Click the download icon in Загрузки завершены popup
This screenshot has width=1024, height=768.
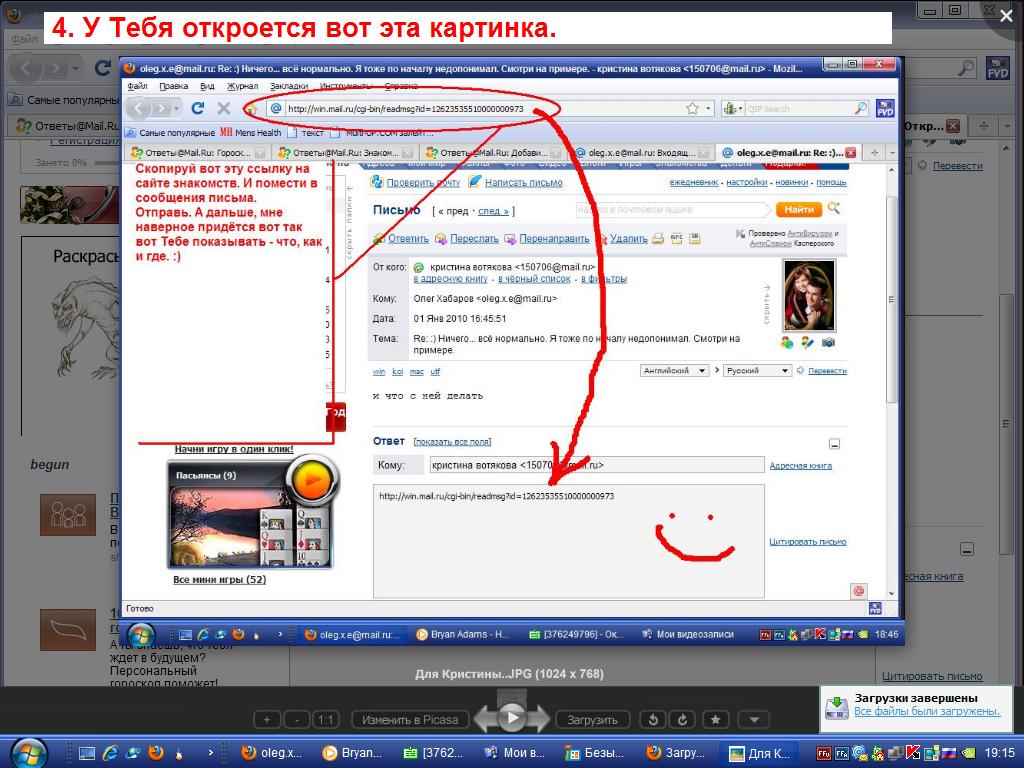[x=837, y=707]
